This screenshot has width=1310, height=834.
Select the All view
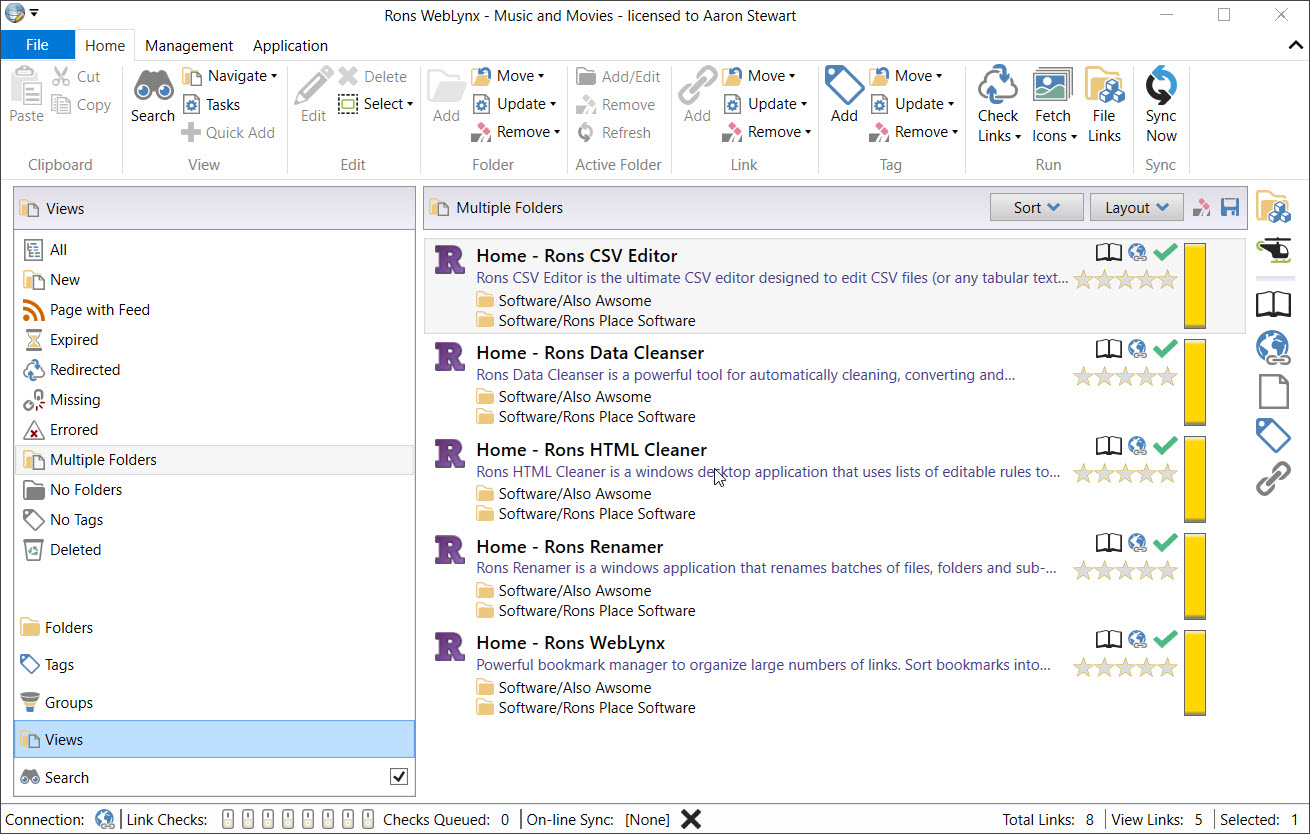click(214, 250)
